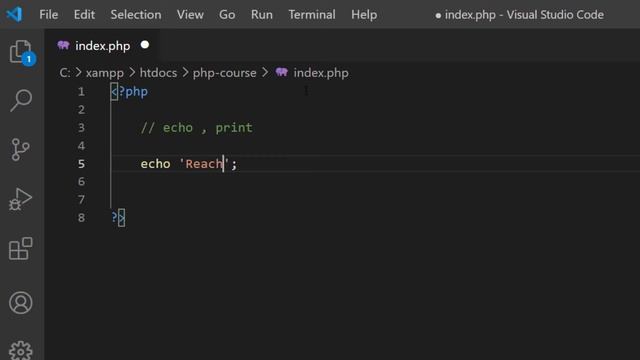This screenshot has width=640, height=360.
Task: Open the Manage gear icon
Action: (x=20, y=350)
